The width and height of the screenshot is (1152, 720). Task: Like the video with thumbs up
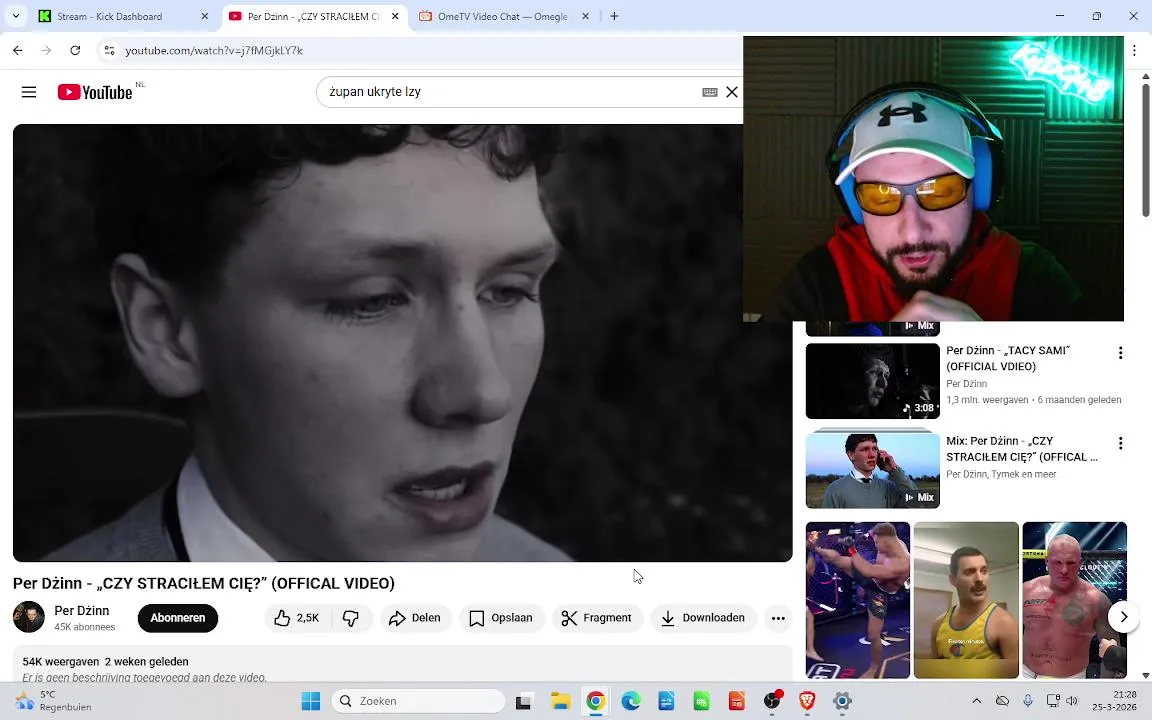click(297, 618)
